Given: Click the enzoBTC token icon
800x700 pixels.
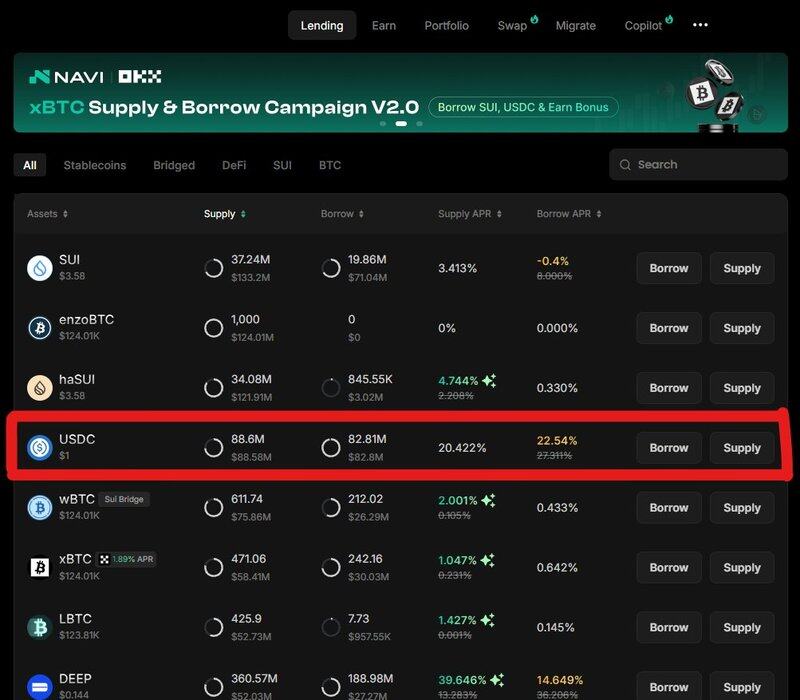Looking at the screenshot, I should [x=40, y=328].
